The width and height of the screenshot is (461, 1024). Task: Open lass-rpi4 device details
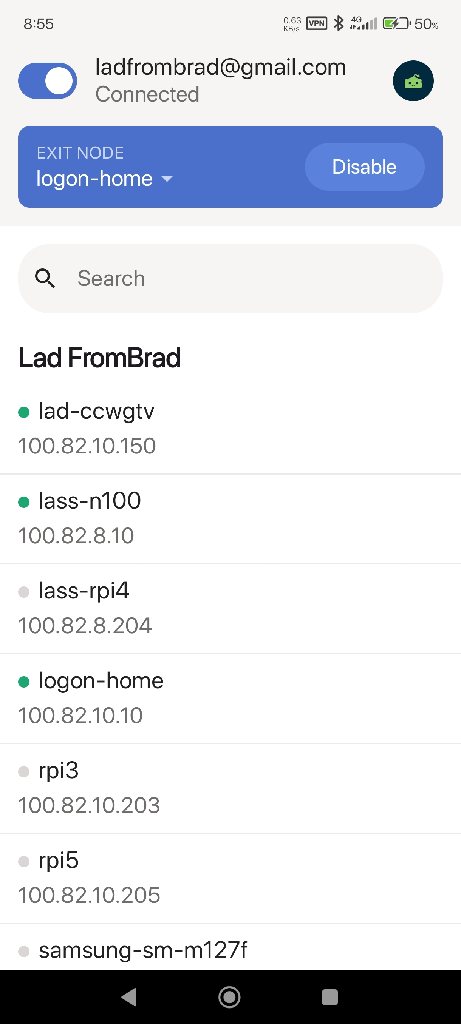click(x=230, y=609)
